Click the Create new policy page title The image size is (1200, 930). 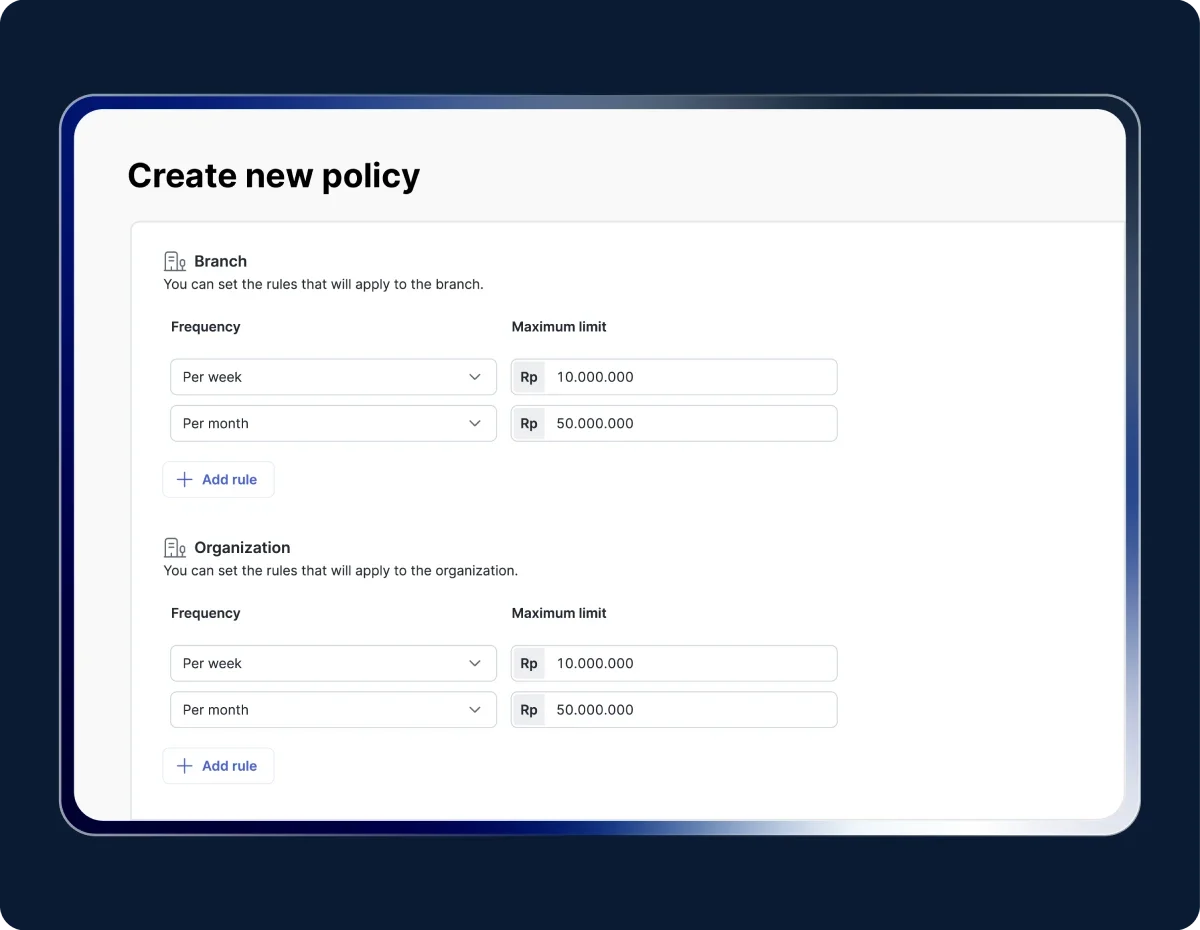(x=273, y=176)
